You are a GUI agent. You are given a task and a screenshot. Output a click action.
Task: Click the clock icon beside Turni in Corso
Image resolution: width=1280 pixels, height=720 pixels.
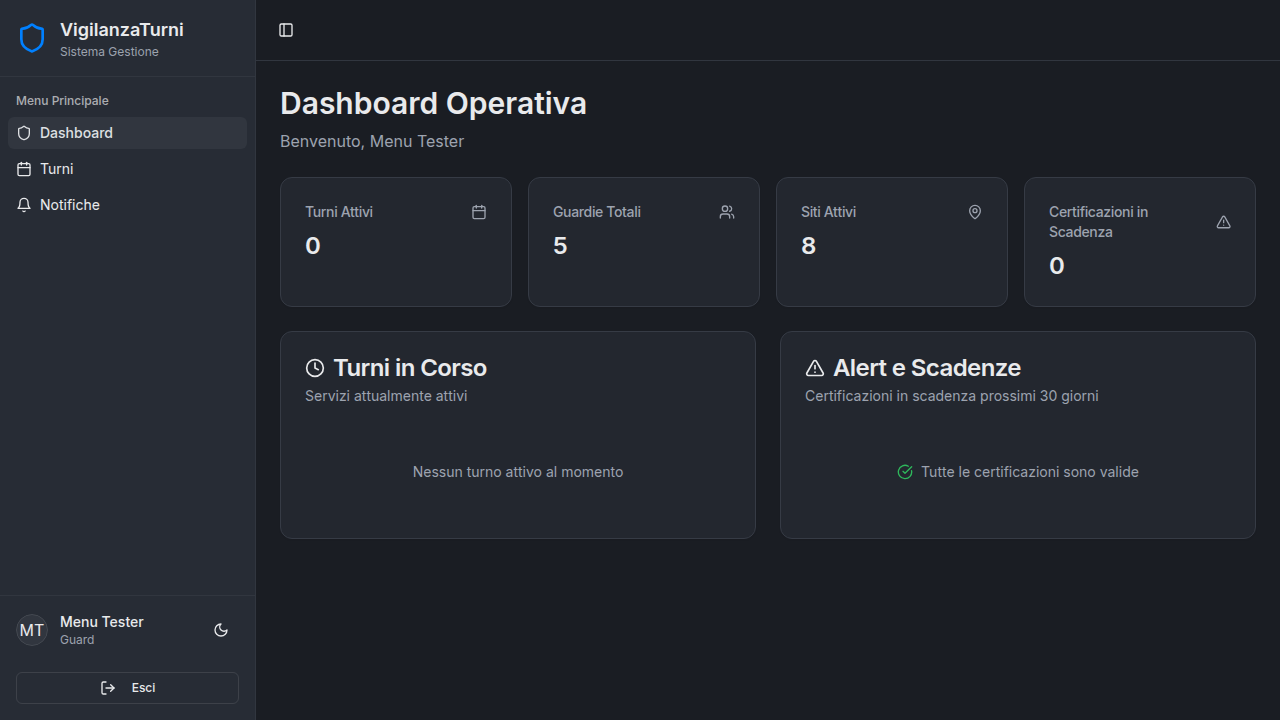[x=315, y=368]
